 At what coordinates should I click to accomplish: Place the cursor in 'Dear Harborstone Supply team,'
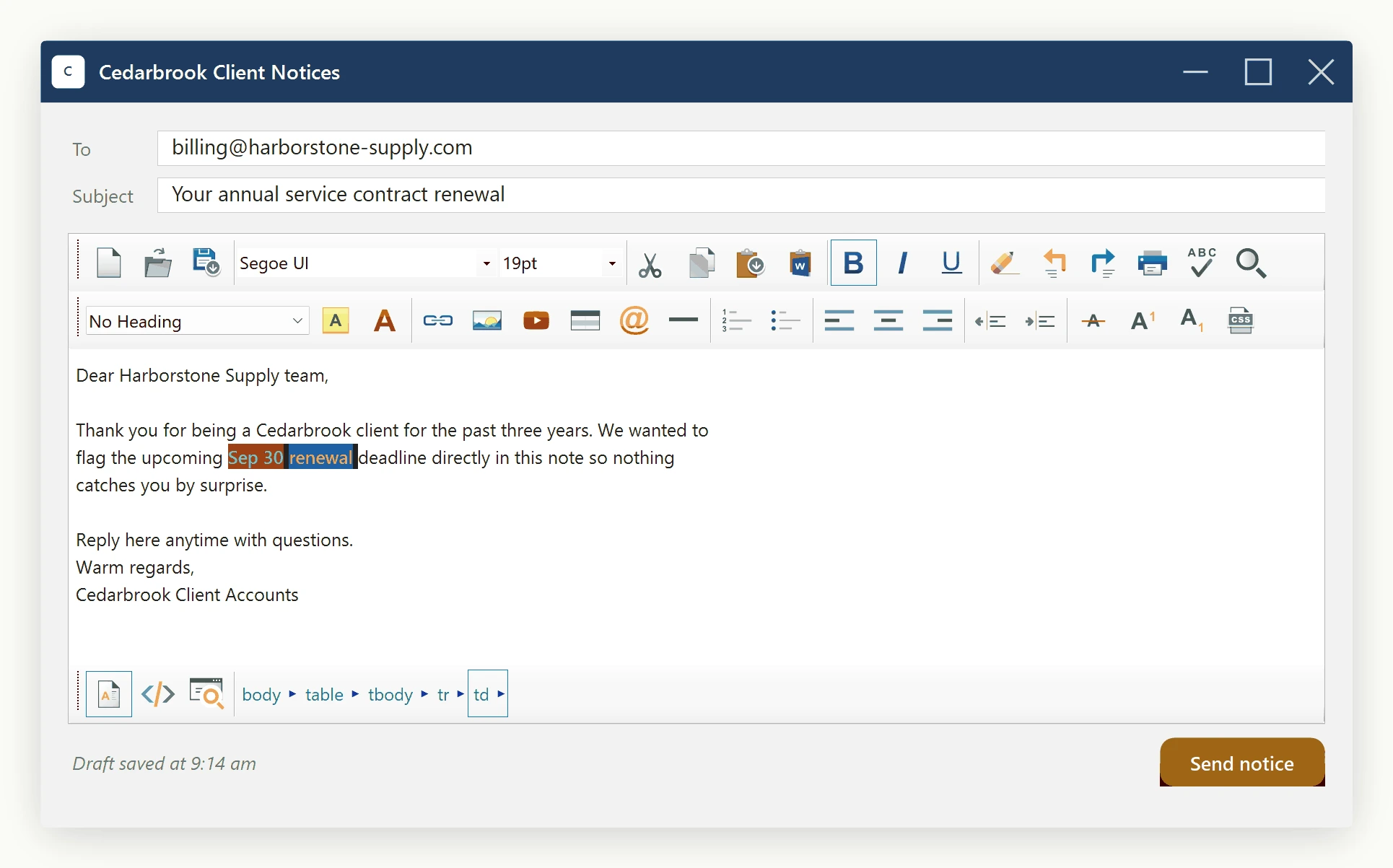[x=202, y=376]
